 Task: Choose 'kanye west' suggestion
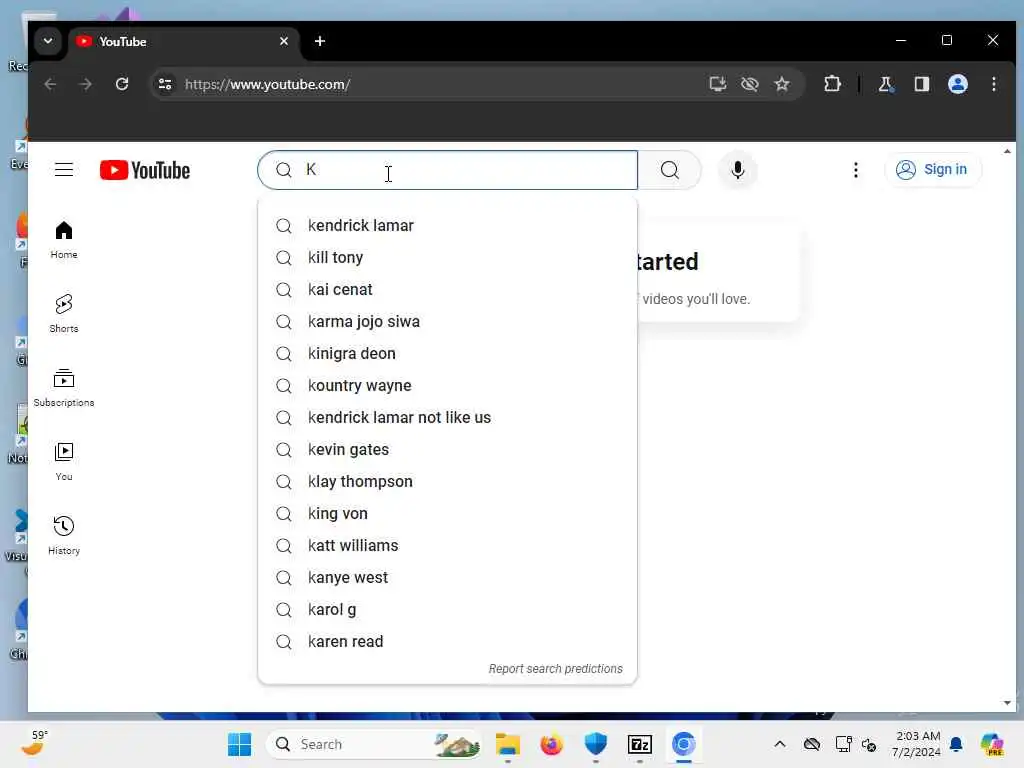point(447,577)
